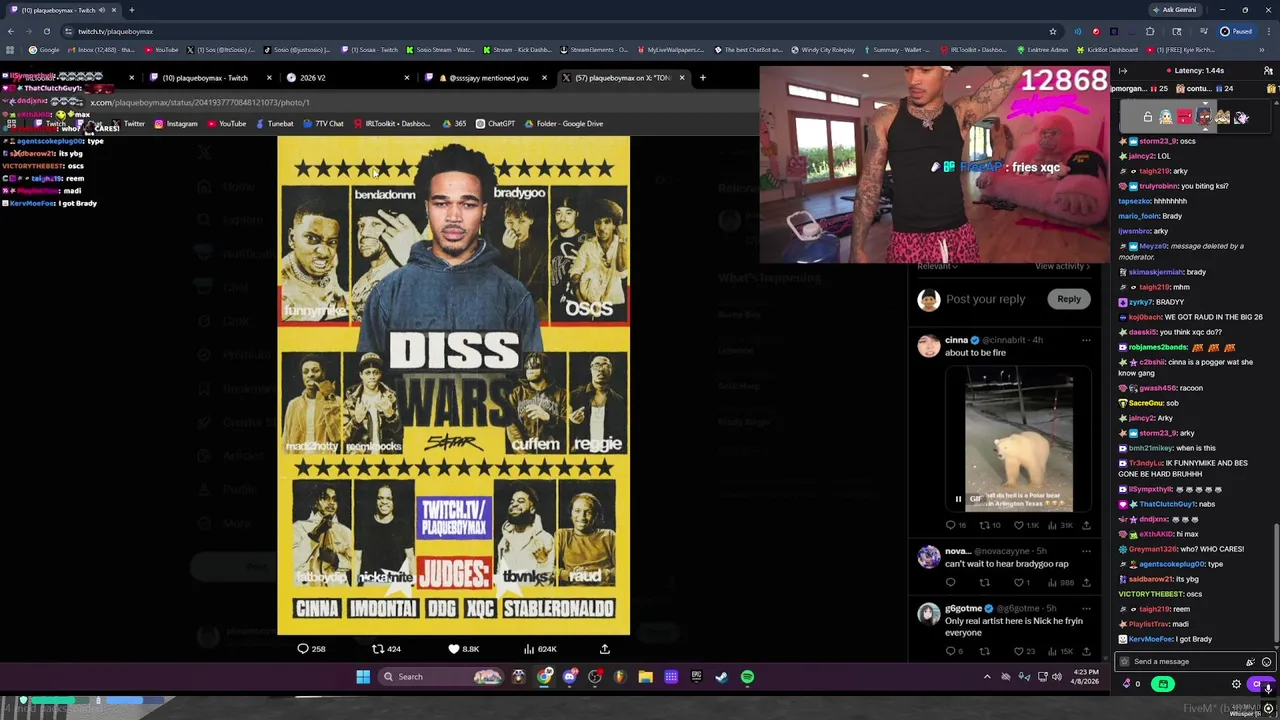The width and height of the screenshot is (1280, 720).
Task: Open the Linktree Admin bookmark
Action: (x=1043, y=50)
